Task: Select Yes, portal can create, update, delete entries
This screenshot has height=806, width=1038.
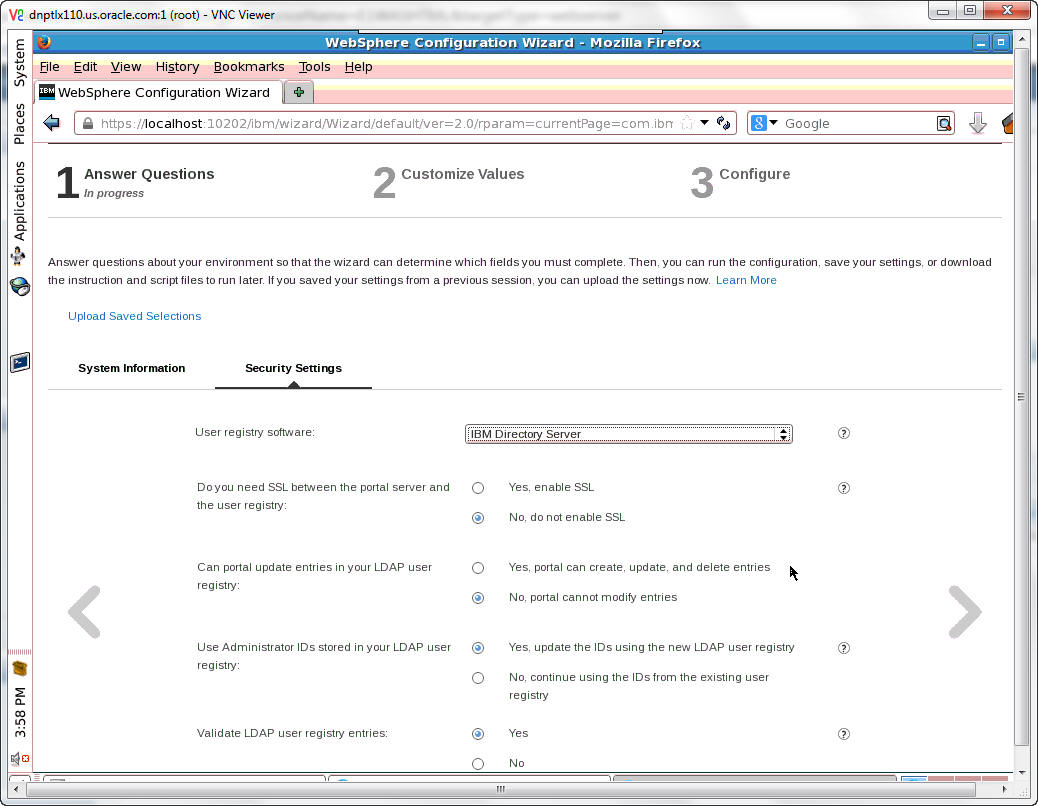Action: point(478,568)
